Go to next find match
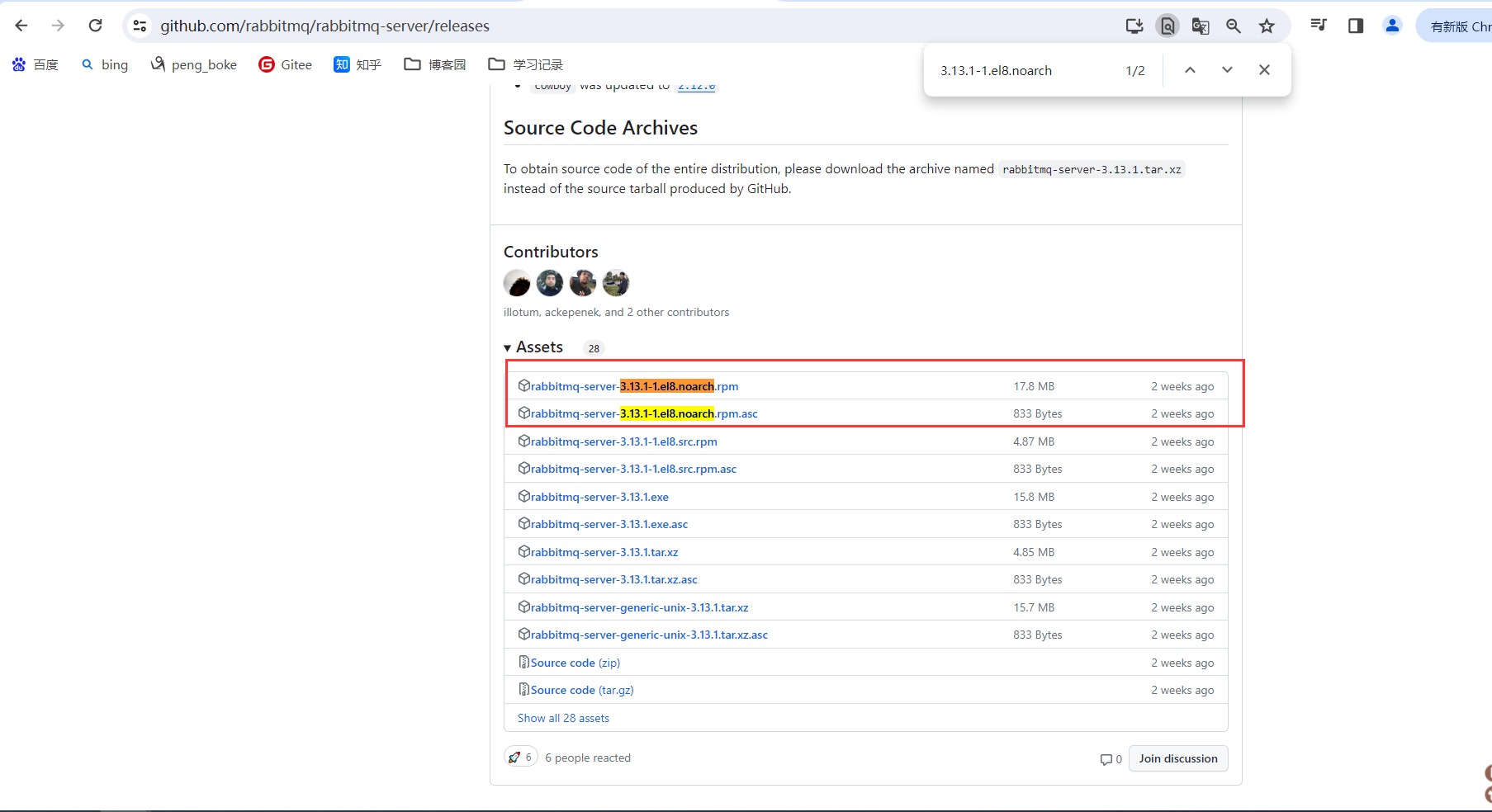The height and width of the screenshot is (812, 1492). (1227, 70)
